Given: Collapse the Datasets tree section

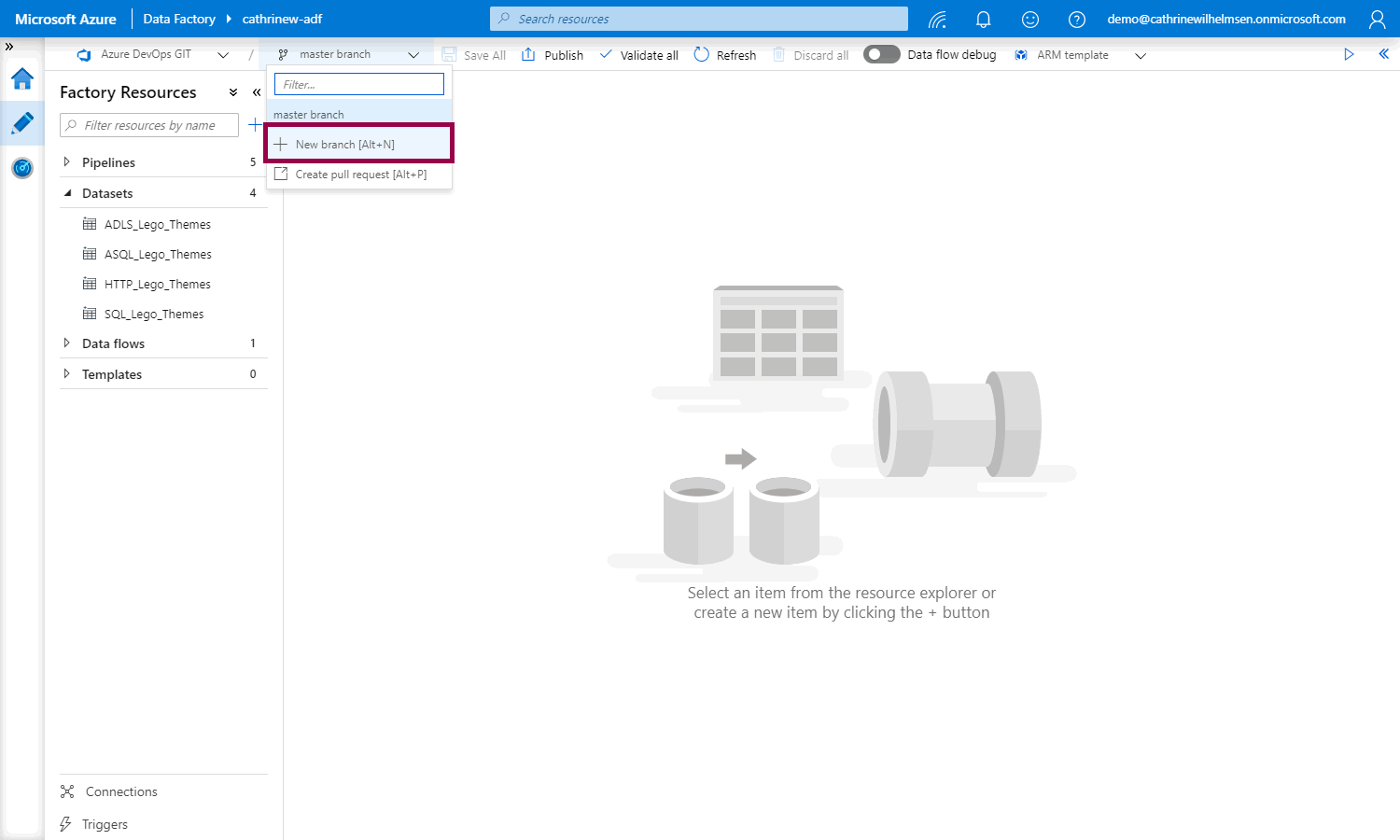Looking at the screenshot, I should [x=67, y=193].
